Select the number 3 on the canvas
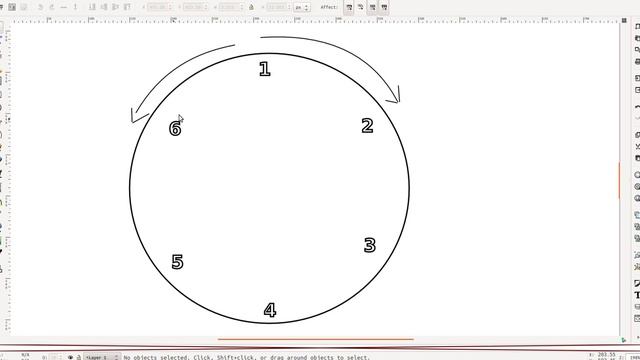This screenshot has height=360, width=640. (x=370, y=245)
